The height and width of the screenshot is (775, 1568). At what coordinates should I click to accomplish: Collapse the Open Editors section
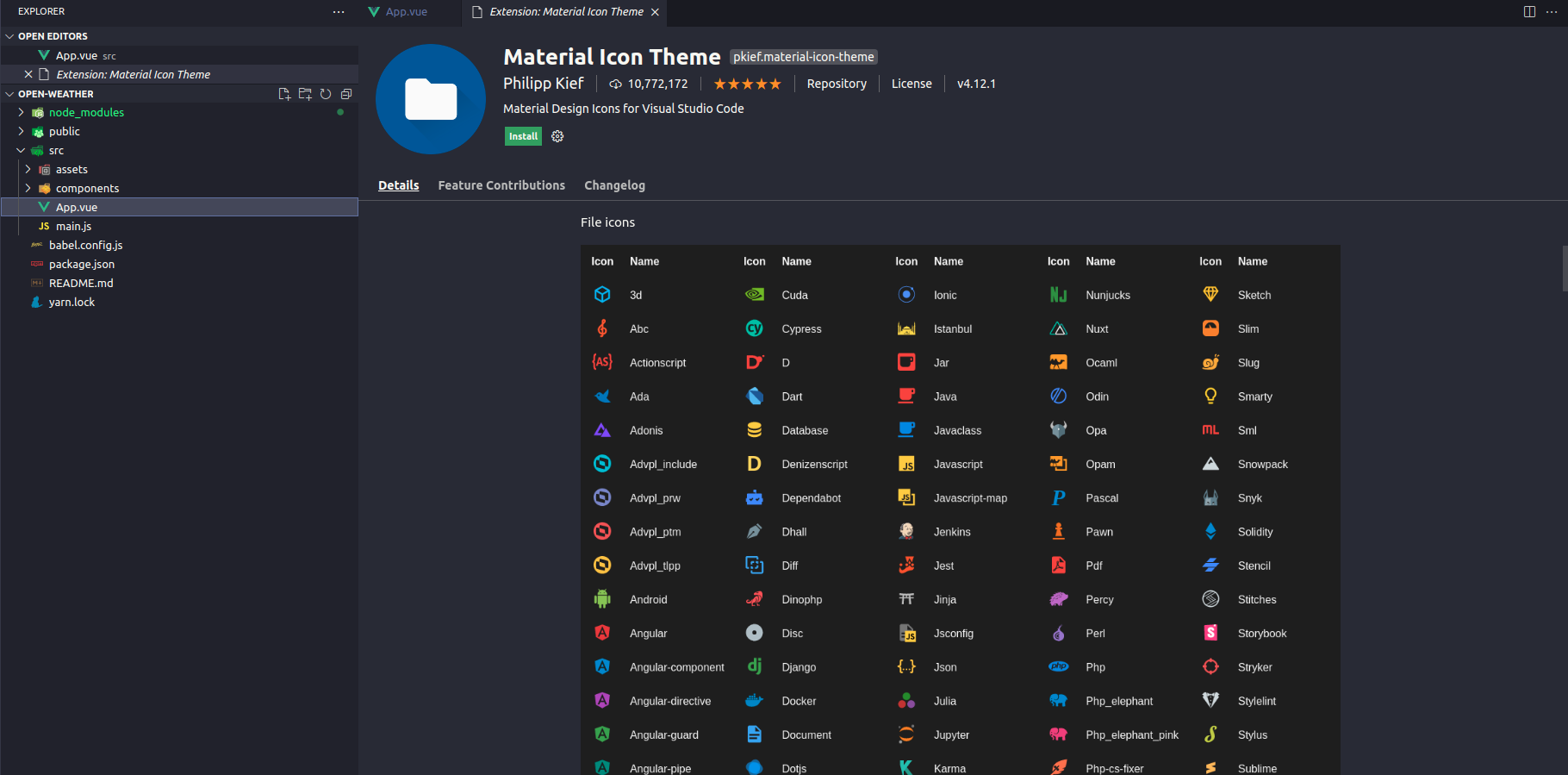click(x=9, y=36)
